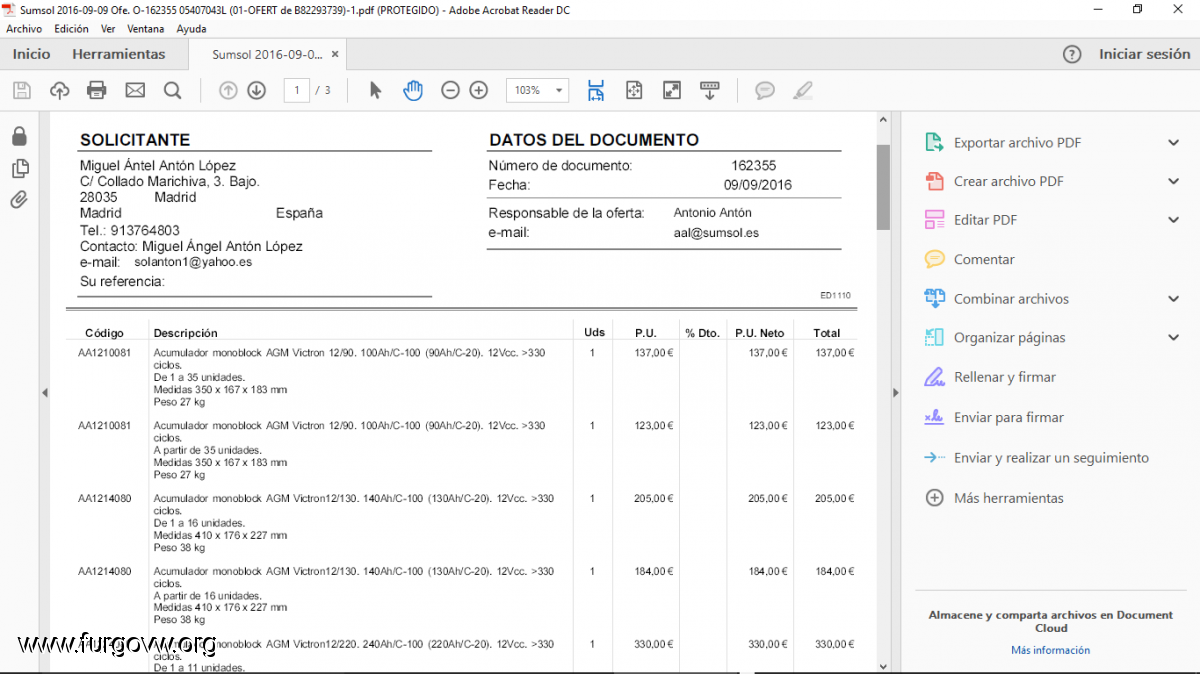Open the search magnifier tool
This screenshot has height=674, width=1200.
click(x=173, y=91)
